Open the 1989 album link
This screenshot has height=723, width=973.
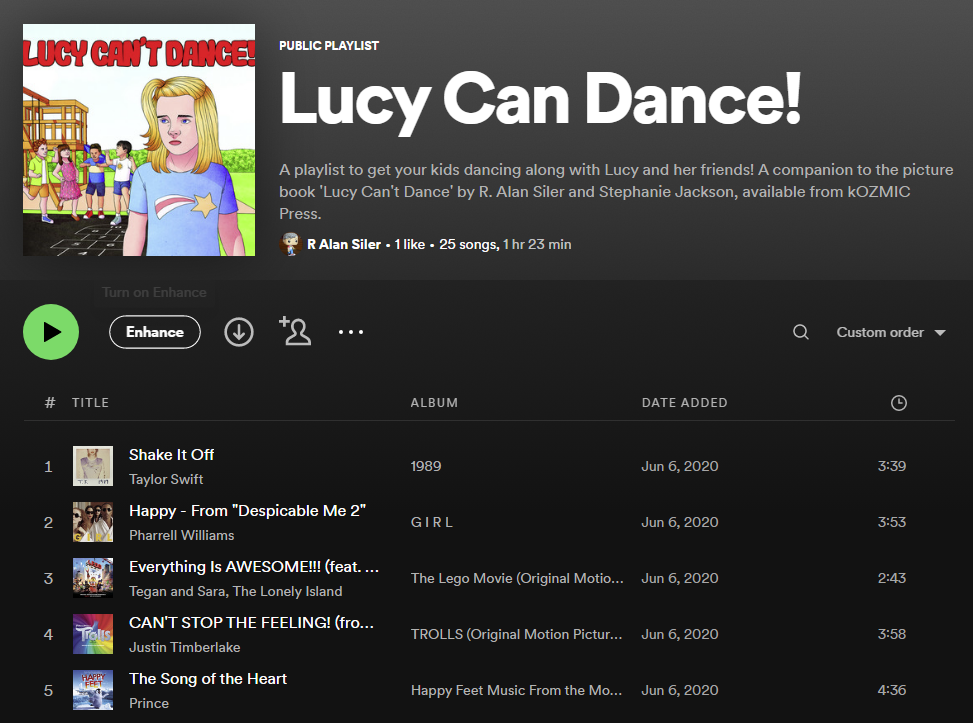point(426,466)
